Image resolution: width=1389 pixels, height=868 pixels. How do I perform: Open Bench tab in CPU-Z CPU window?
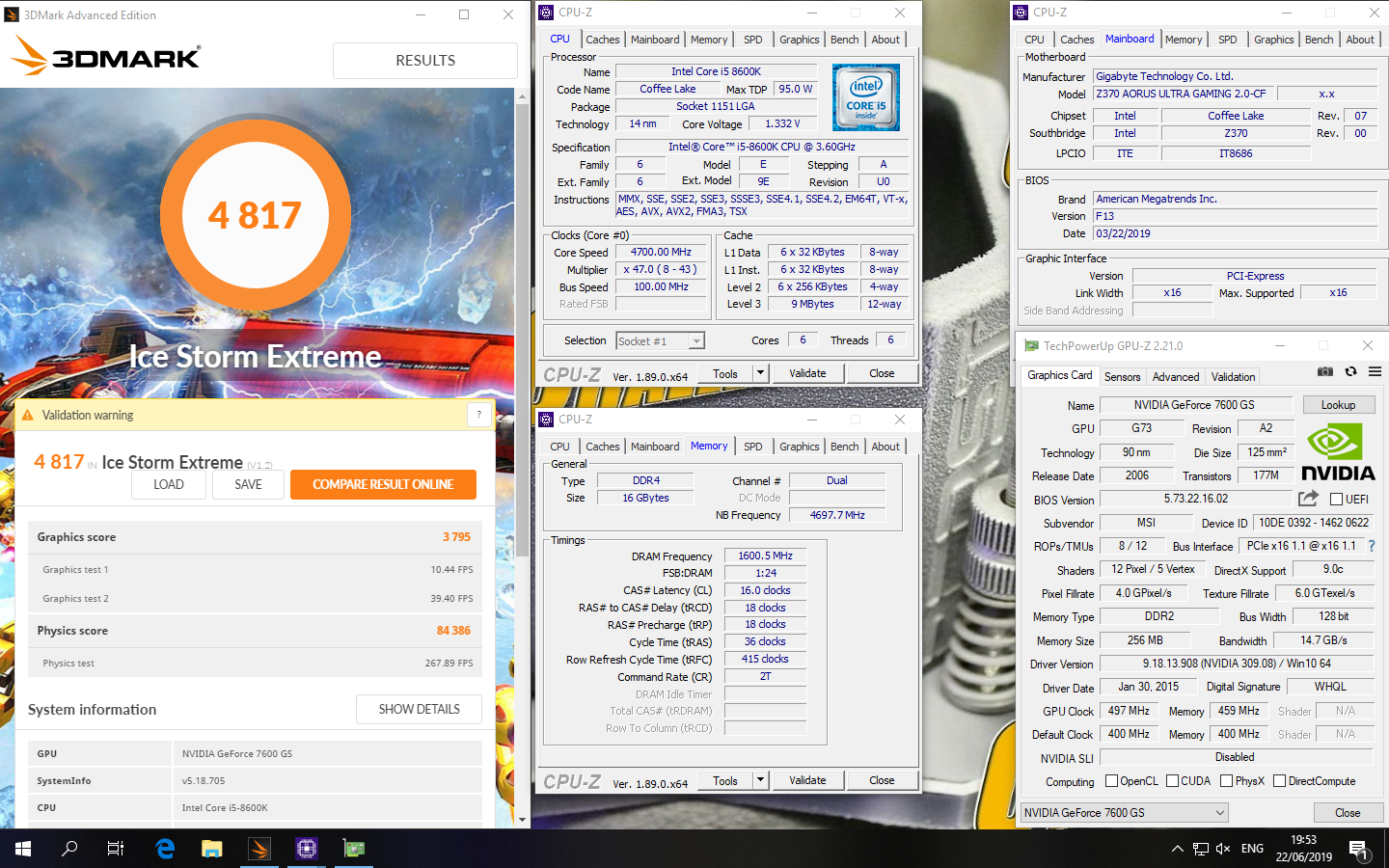pos(845,40)
